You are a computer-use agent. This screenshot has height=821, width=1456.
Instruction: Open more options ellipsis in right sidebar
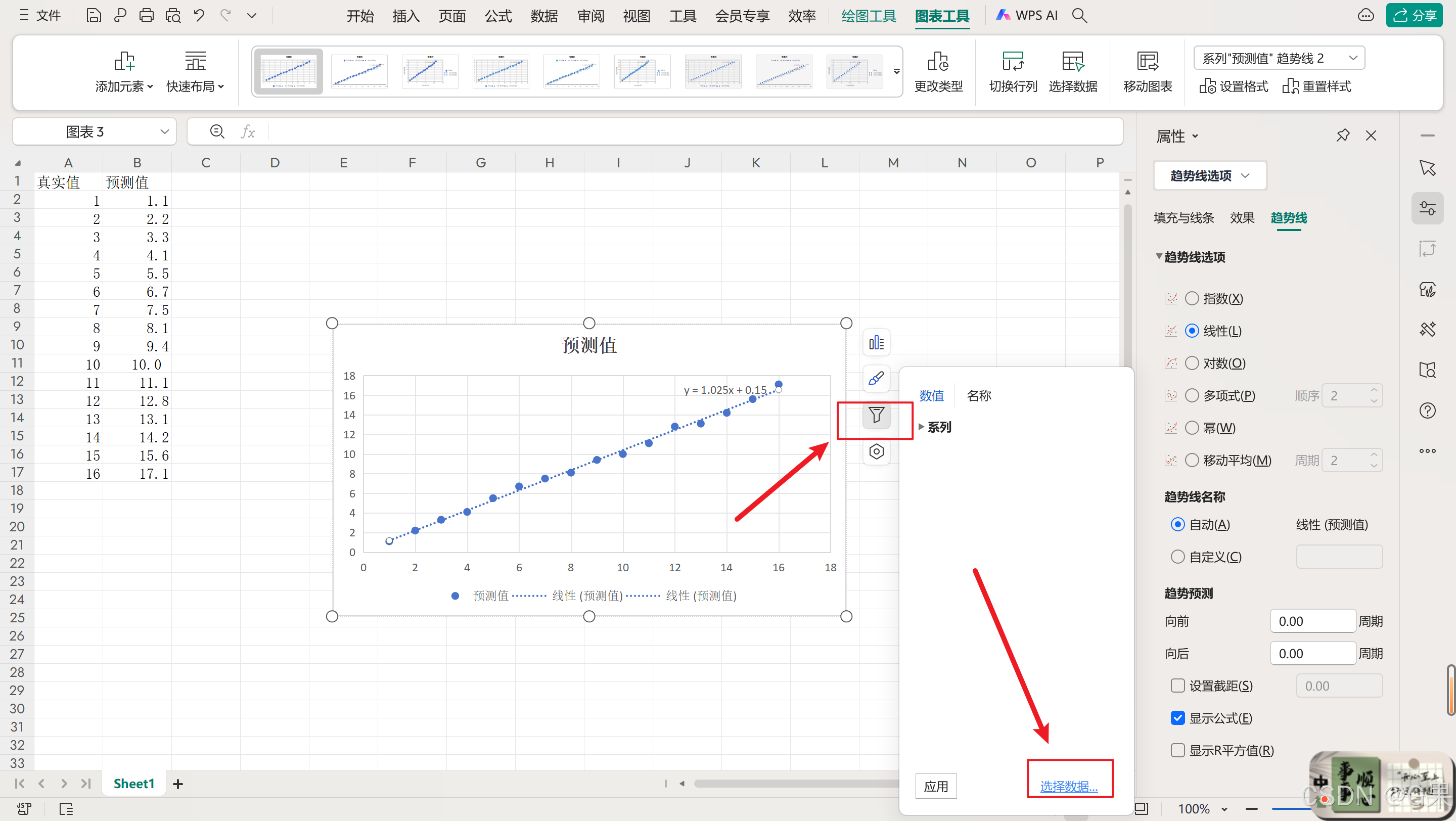point(1427,451)
